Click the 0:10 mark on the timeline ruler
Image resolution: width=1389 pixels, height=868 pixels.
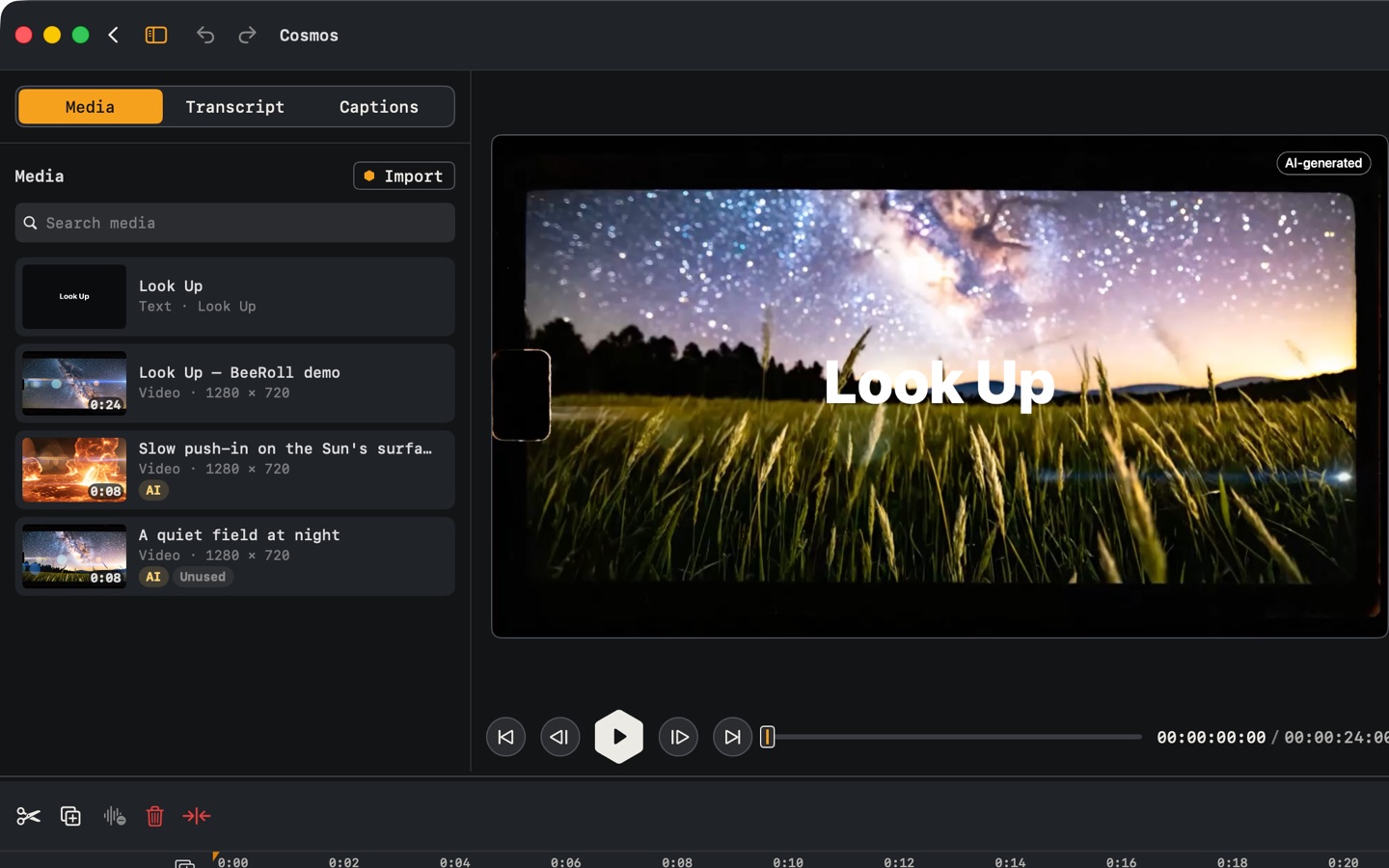tap(788, 861)
